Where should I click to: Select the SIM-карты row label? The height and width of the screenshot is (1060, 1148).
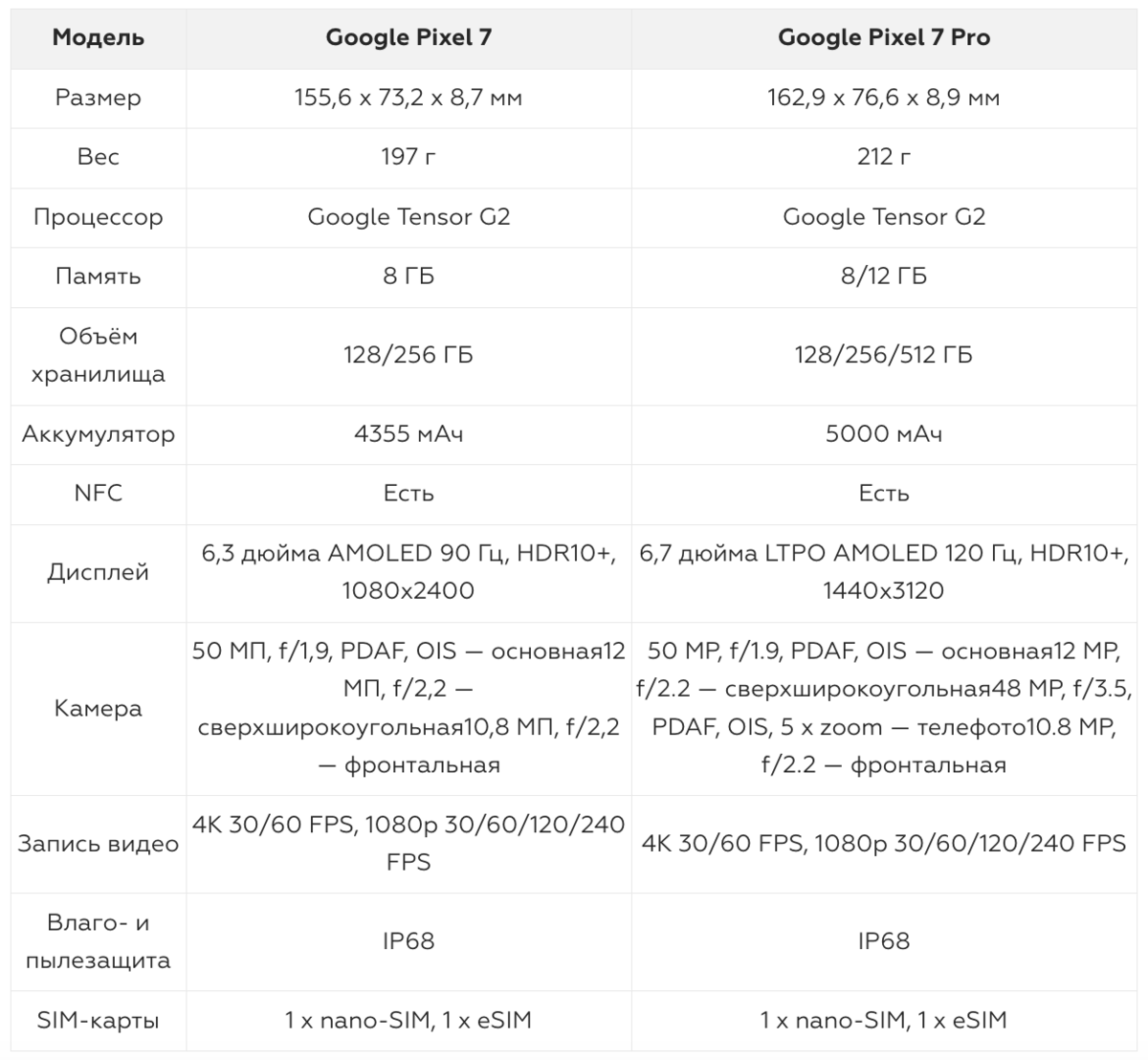coord(99,1021)
